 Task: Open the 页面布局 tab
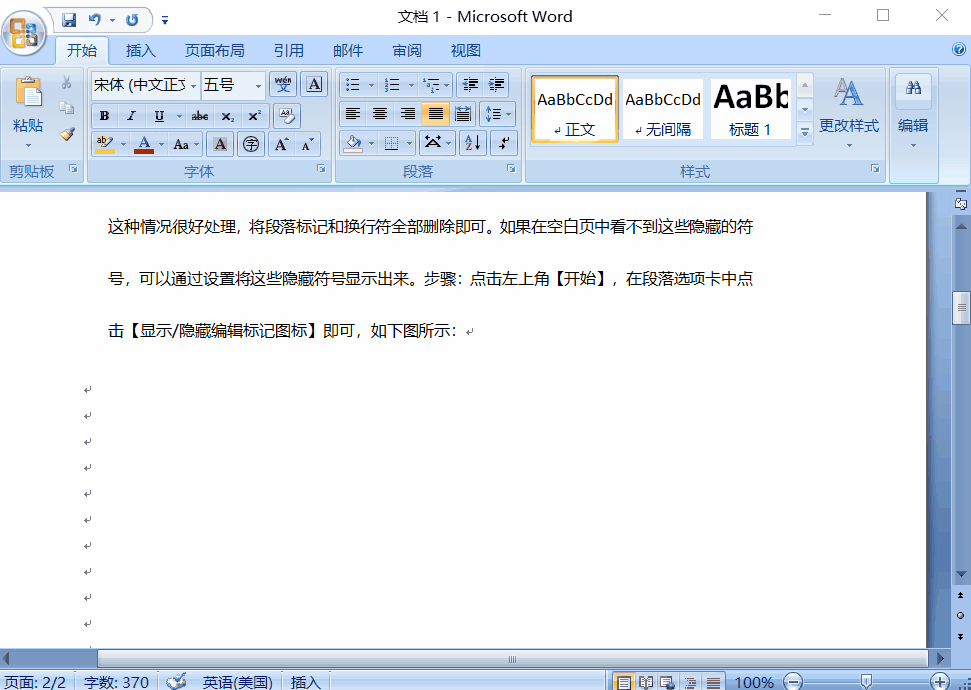tap(214, 51)
